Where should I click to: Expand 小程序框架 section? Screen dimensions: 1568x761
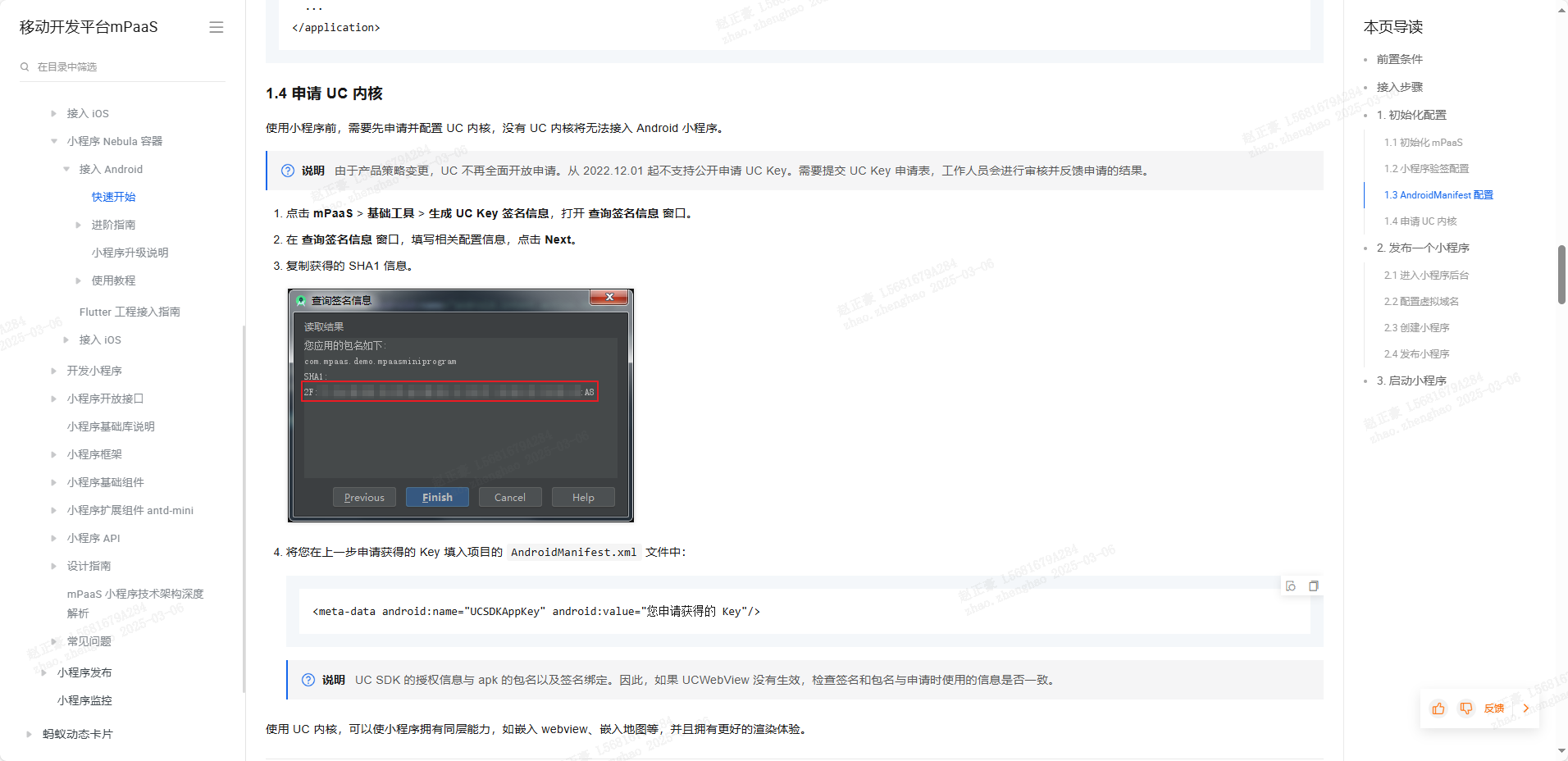pyautogui.click(x=54, y=454)
